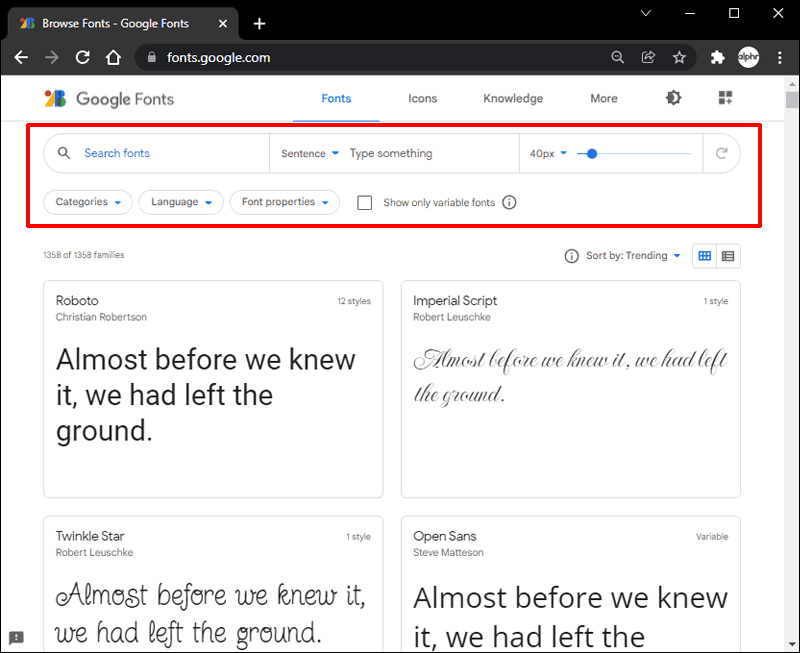Open the selected families panel icon
Screen dimensions: 800x653
pos(726,98)
